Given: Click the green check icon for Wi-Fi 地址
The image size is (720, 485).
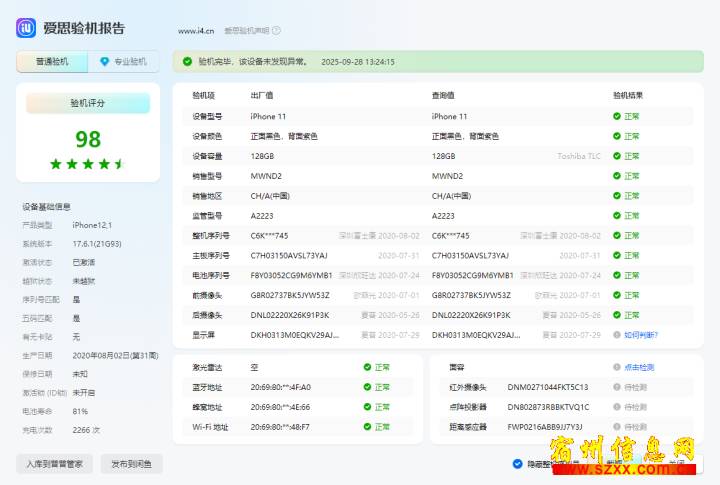Looking at the screenshot, I should pos(366,427).
